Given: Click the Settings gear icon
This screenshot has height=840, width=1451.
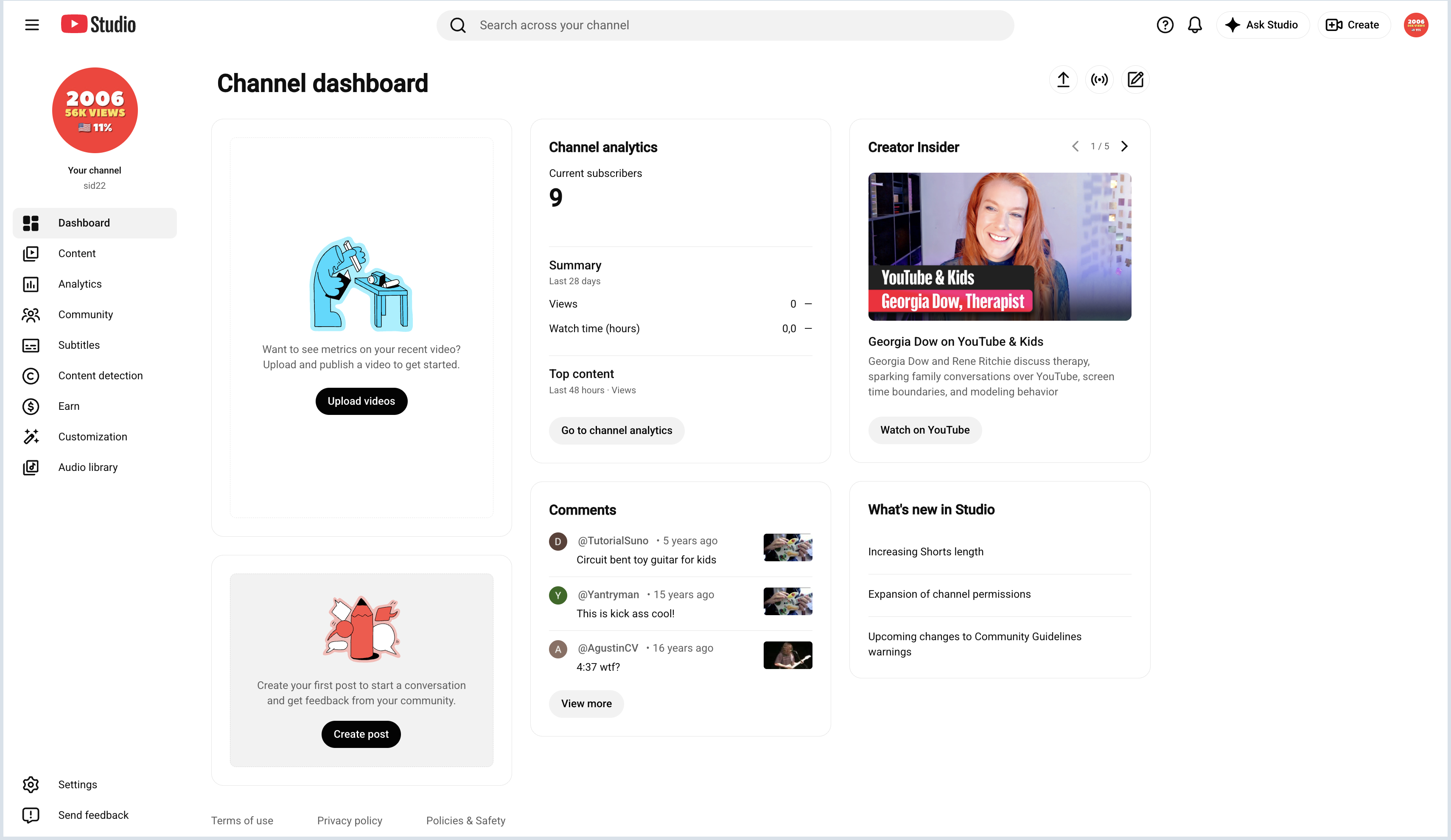Looking at the screenshot, I should pos(31,784).
